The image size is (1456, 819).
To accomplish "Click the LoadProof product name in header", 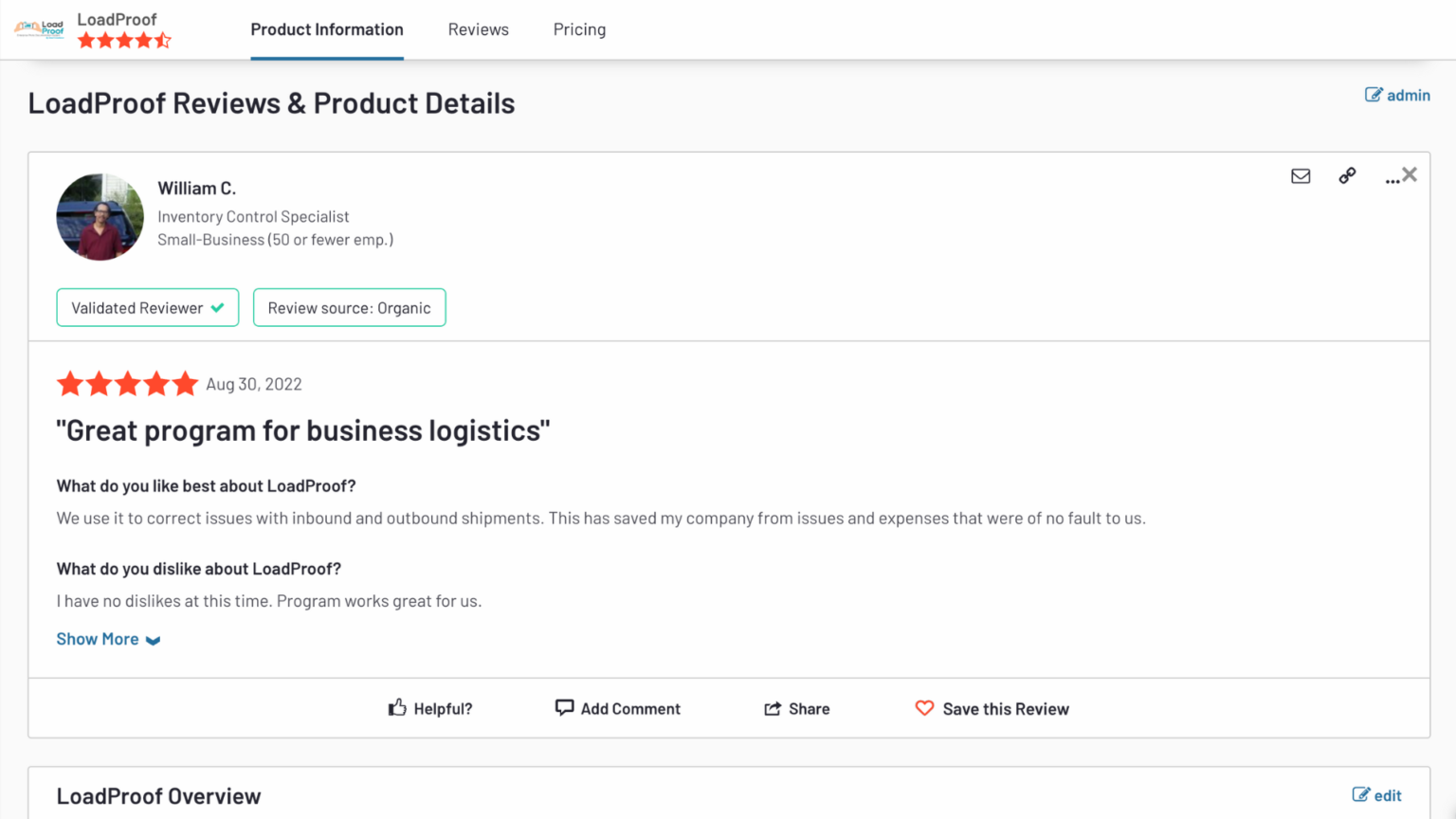I will pyautogui.click(x=117, y=19).
